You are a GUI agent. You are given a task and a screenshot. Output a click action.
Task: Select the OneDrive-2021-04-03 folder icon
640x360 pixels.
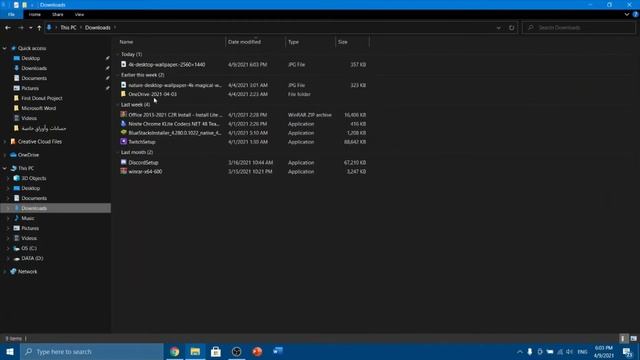[x=123, y=94]
